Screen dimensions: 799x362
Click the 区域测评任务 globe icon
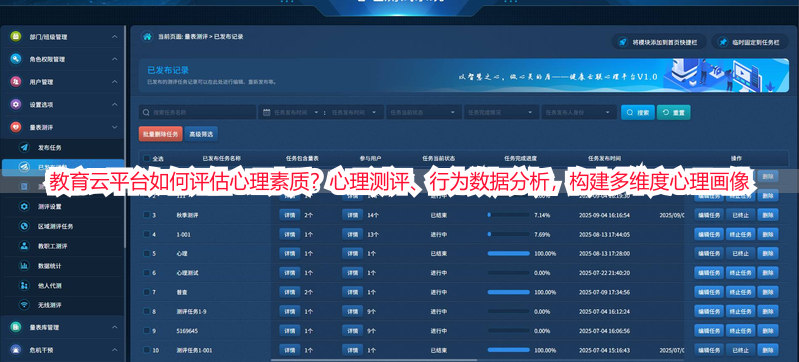(x=24, y=226)
